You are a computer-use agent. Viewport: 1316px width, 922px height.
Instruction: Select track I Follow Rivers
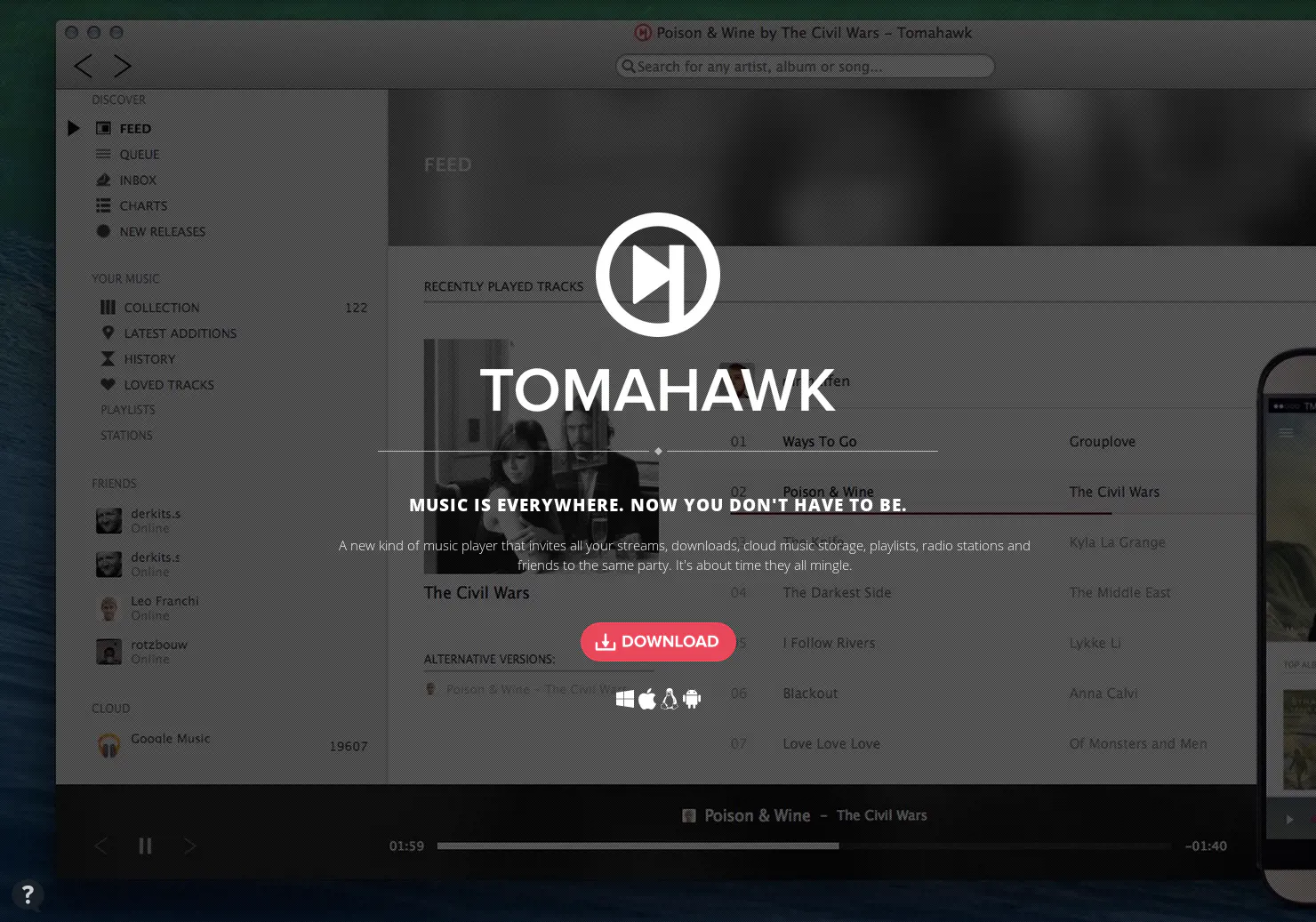point(829,644)
